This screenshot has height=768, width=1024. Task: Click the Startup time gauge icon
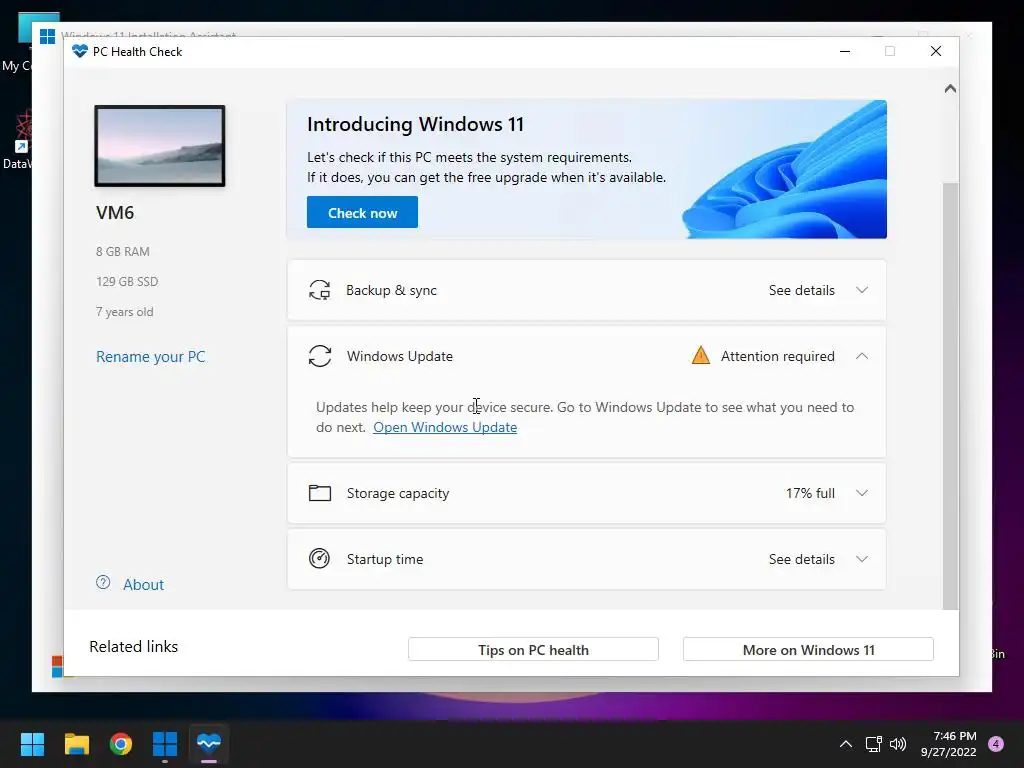(x=319, y=559)
